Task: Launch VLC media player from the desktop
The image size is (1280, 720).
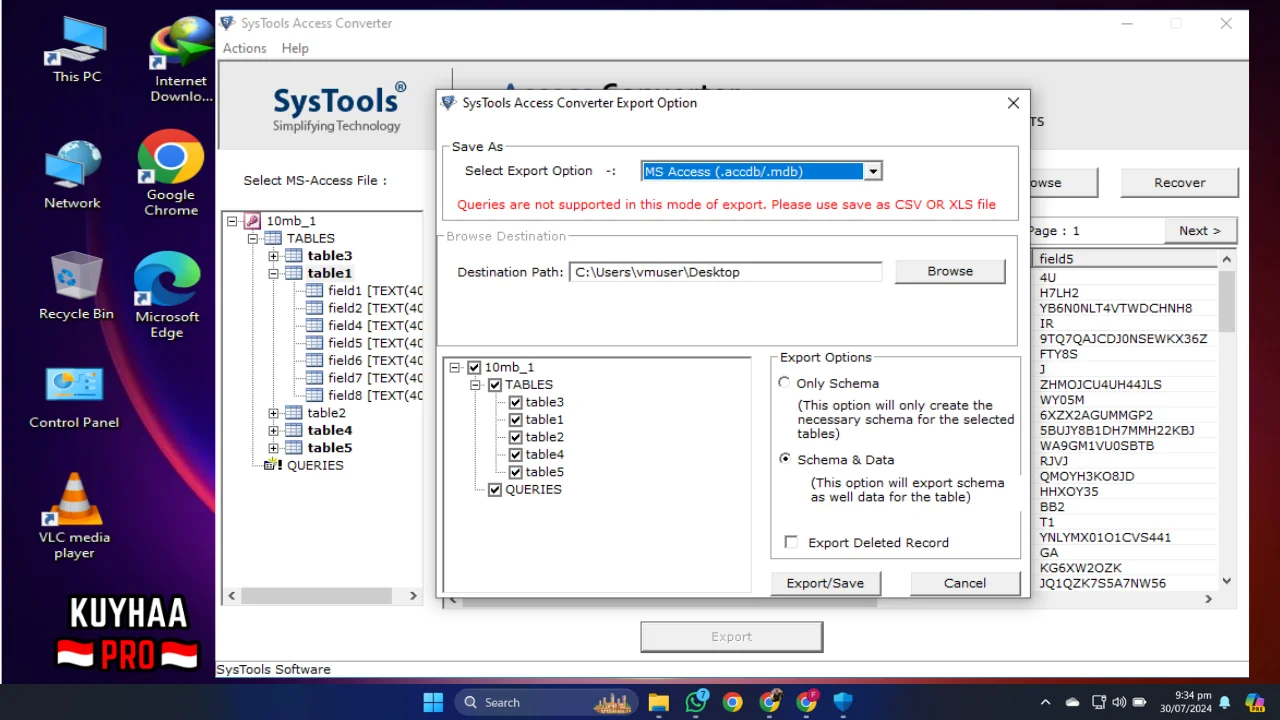Action: pos(74,515)
